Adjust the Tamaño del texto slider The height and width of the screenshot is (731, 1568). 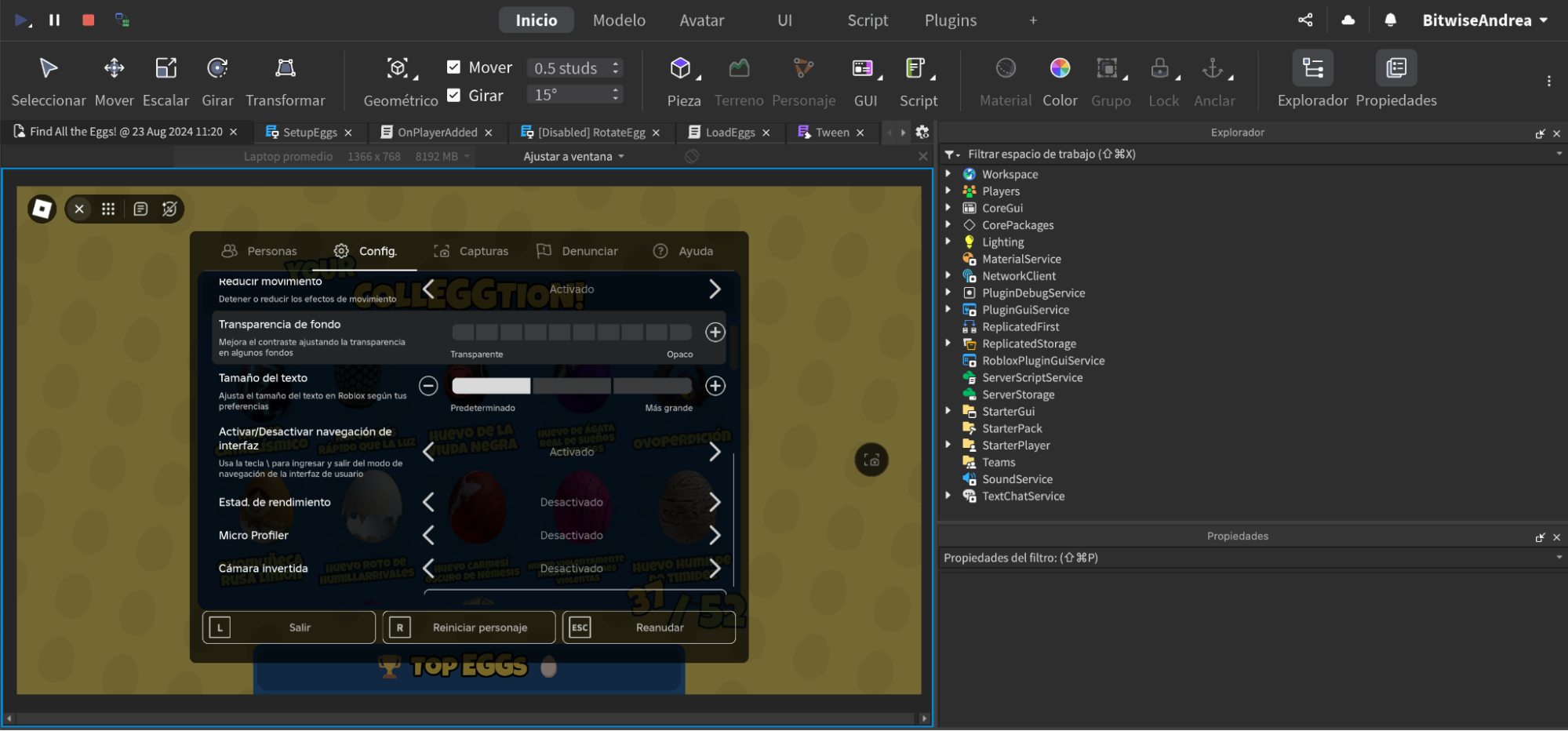(570, 385)
